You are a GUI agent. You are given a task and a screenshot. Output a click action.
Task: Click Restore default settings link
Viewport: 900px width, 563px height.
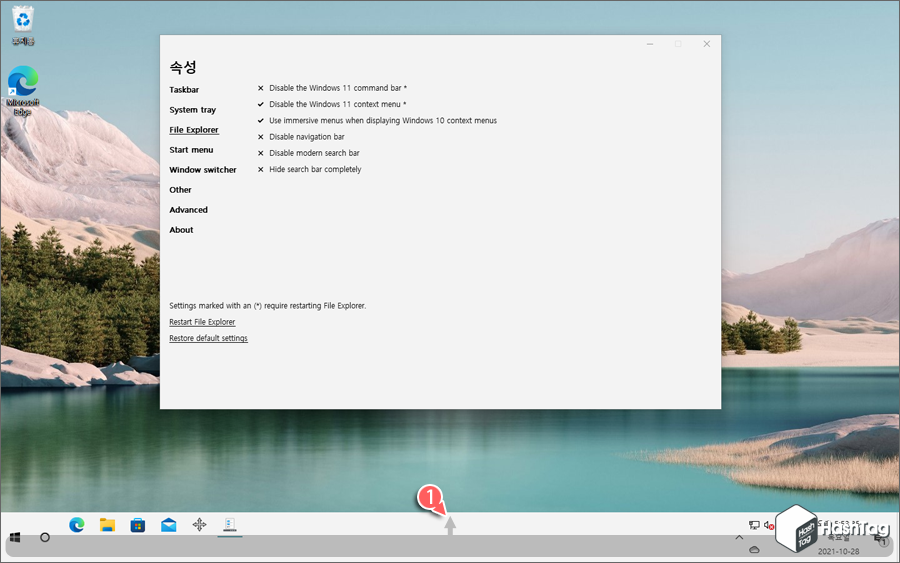pyautogui.click(x=208, y=338)
